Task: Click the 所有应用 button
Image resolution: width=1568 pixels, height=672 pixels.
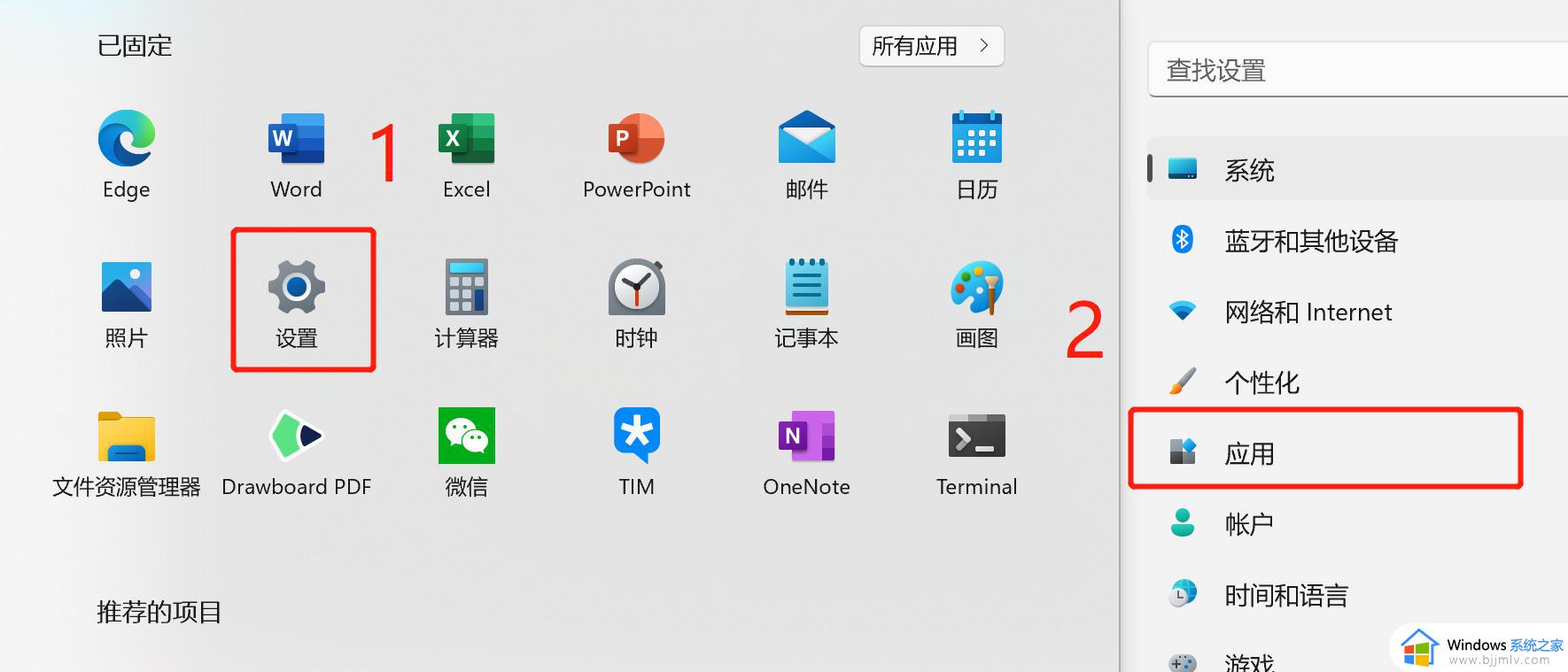Action: [x=931, y=46]
